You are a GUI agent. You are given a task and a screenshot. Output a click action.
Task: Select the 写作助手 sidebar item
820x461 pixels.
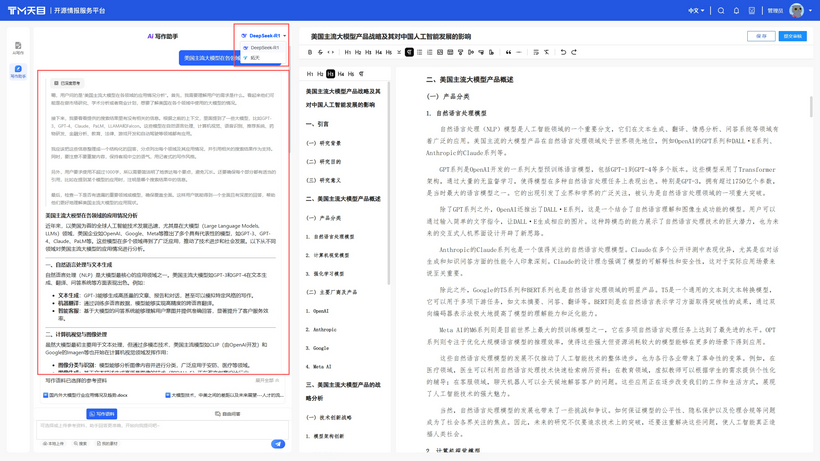click(18, 72)
